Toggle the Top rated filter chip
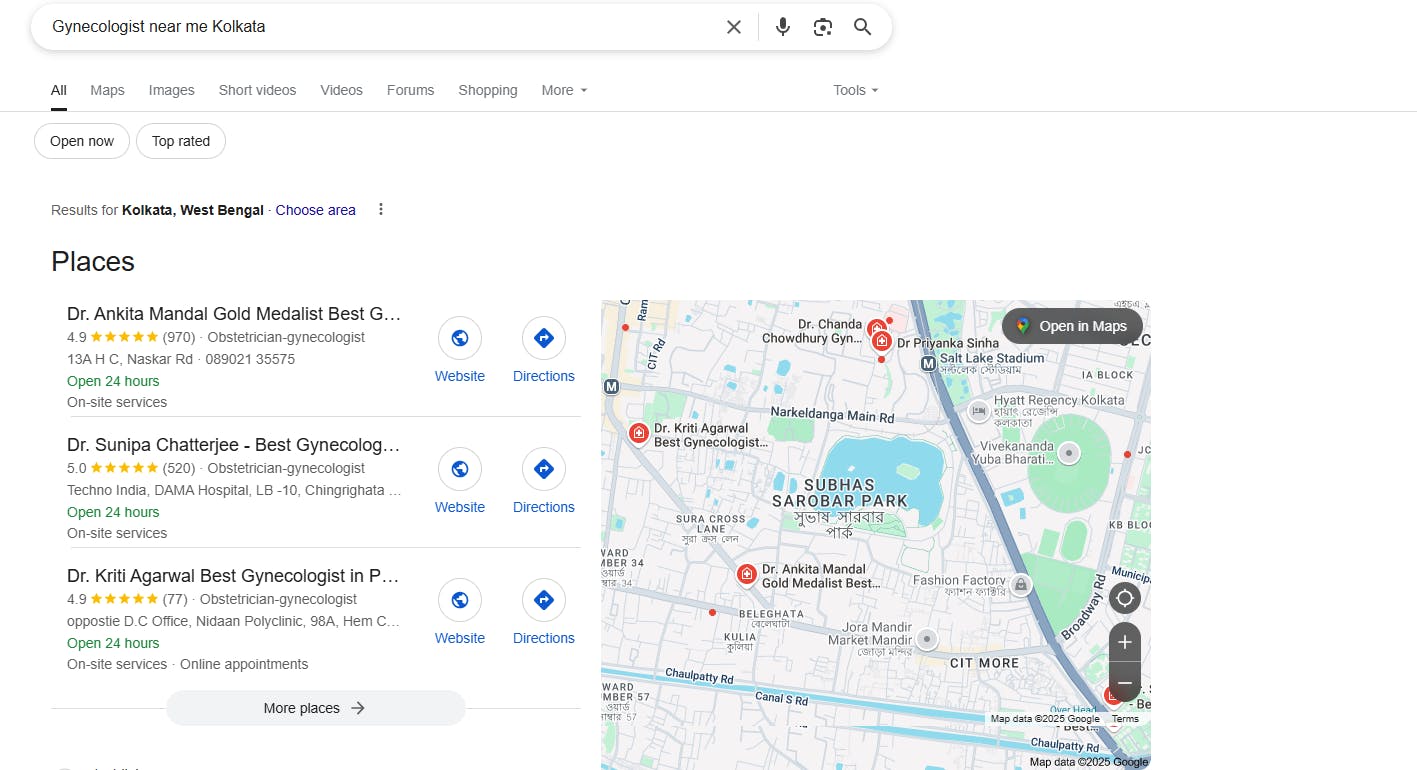The image size is (1417, 770). [x=181, y=141]
